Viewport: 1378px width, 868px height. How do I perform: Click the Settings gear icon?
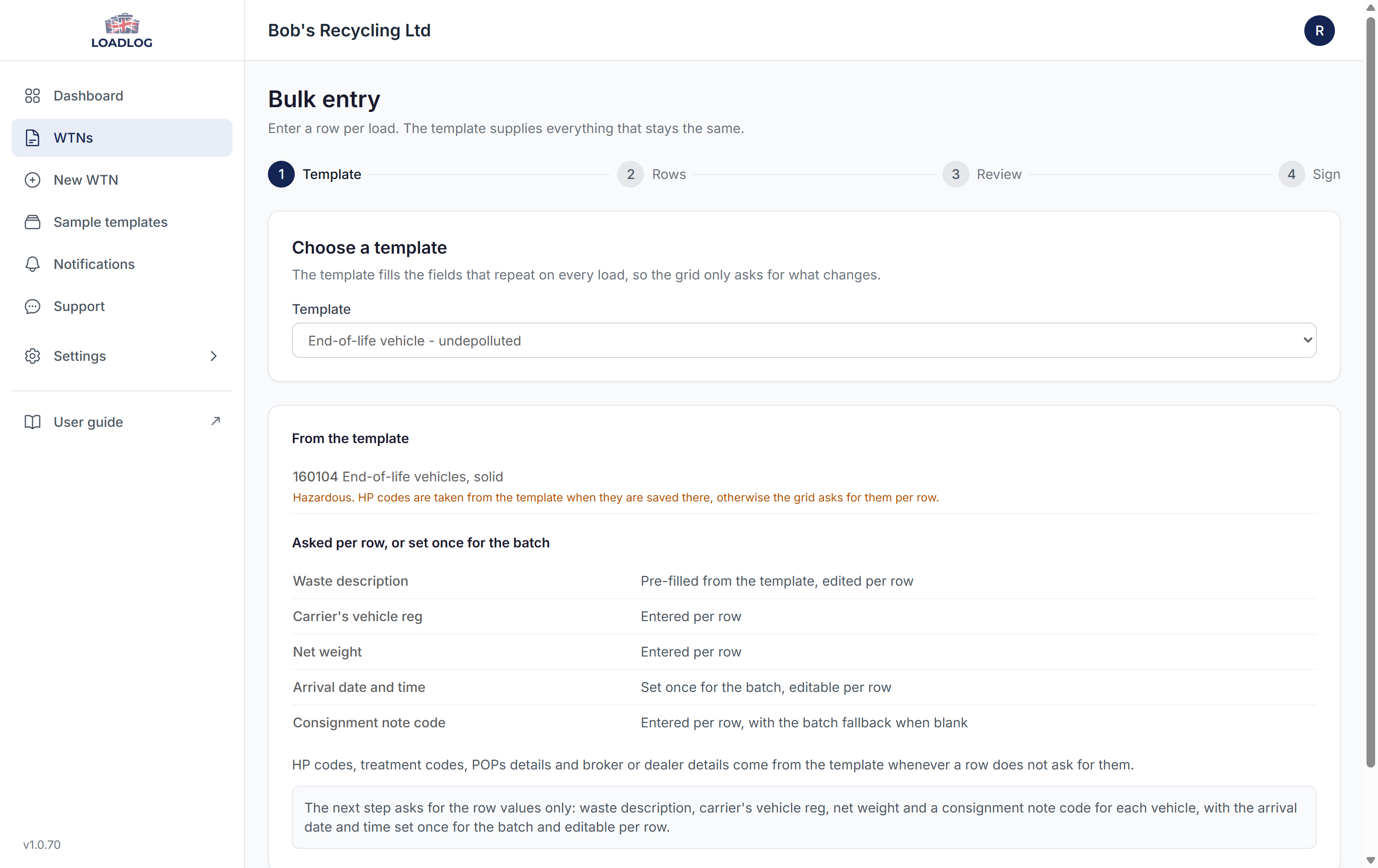click(x=33, y=356)
